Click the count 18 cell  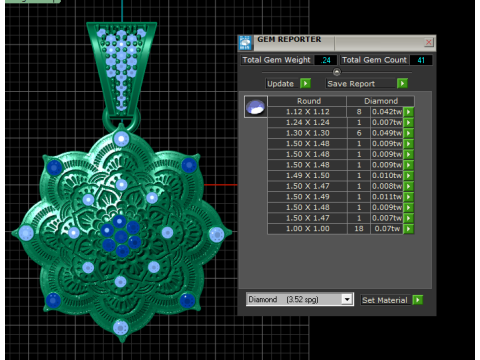tap(359, 229)
